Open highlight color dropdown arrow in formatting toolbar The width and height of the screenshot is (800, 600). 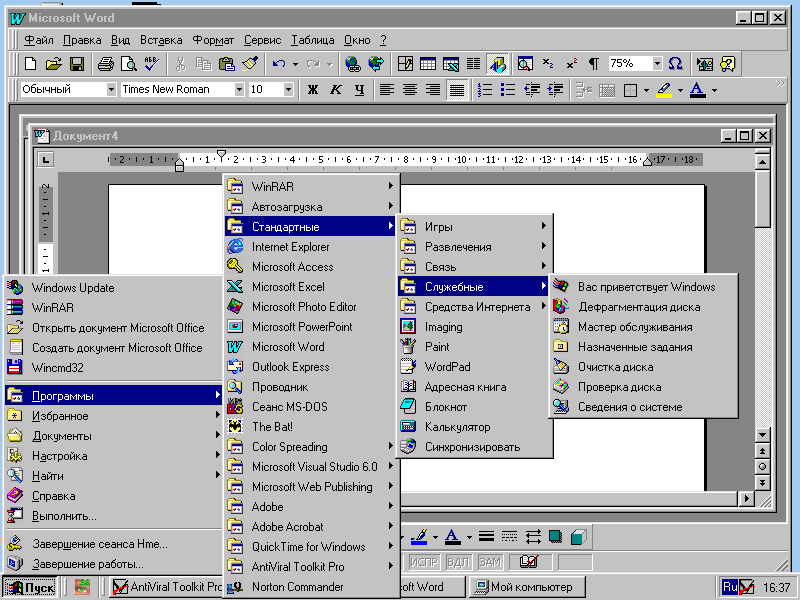click(x=680, y=90)
